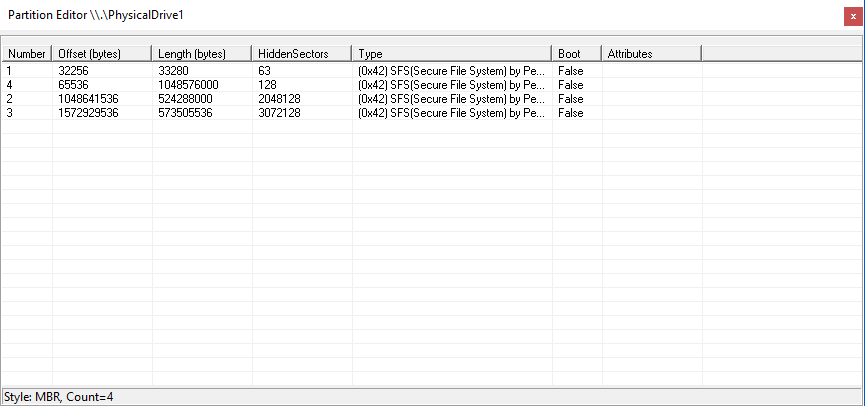
Task: Click the Type column header
Action: click(x=452, y=54)
